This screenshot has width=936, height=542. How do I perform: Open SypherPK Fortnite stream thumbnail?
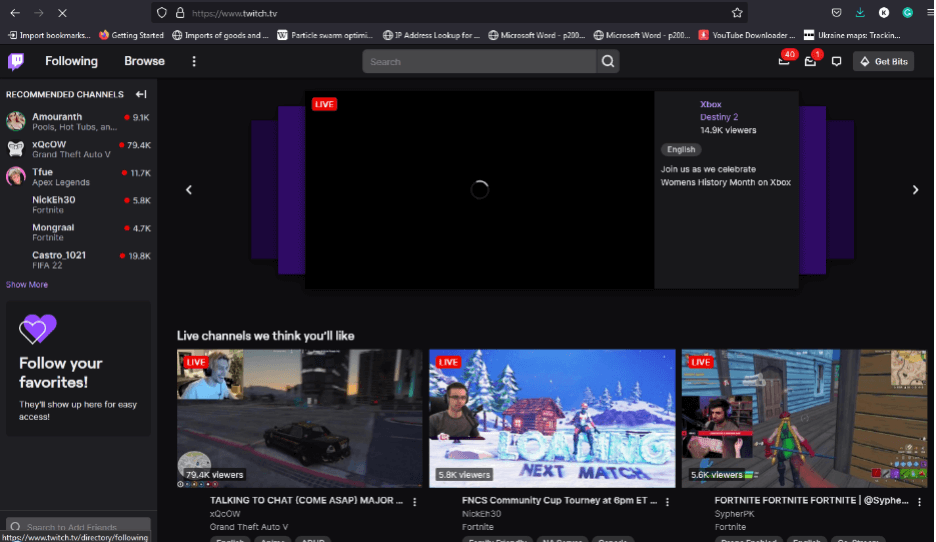[804, 418]
